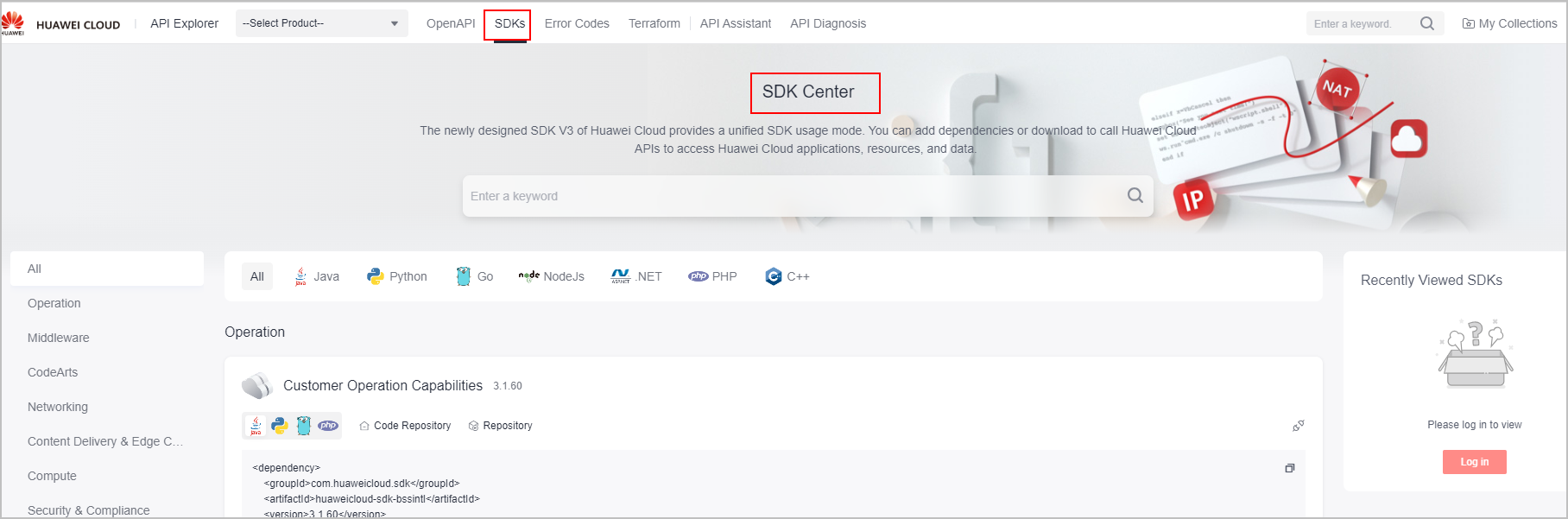Click the Customer Operation Capabilities title

coord(383,386)
